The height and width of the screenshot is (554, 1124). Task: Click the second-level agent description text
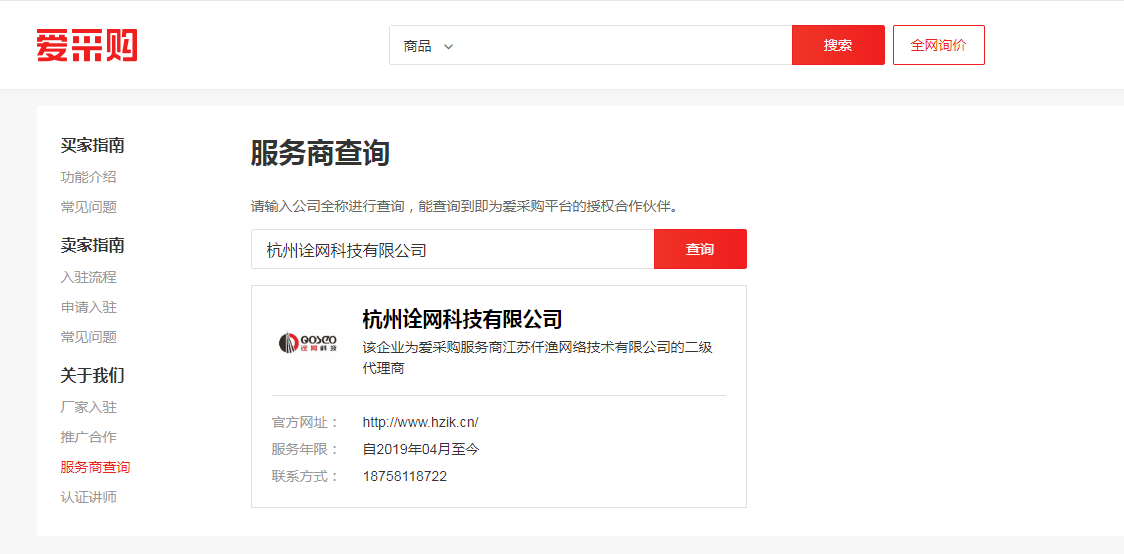538,358
